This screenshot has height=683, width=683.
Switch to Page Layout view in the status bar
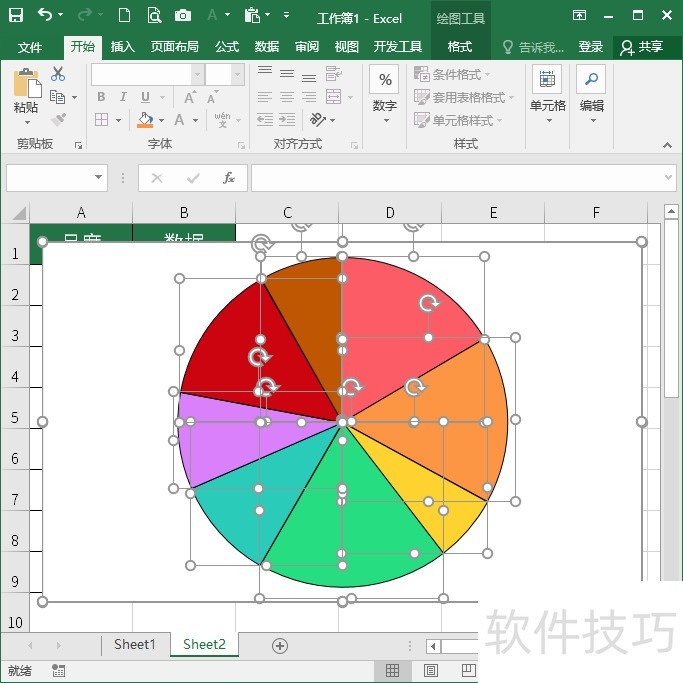431,670
